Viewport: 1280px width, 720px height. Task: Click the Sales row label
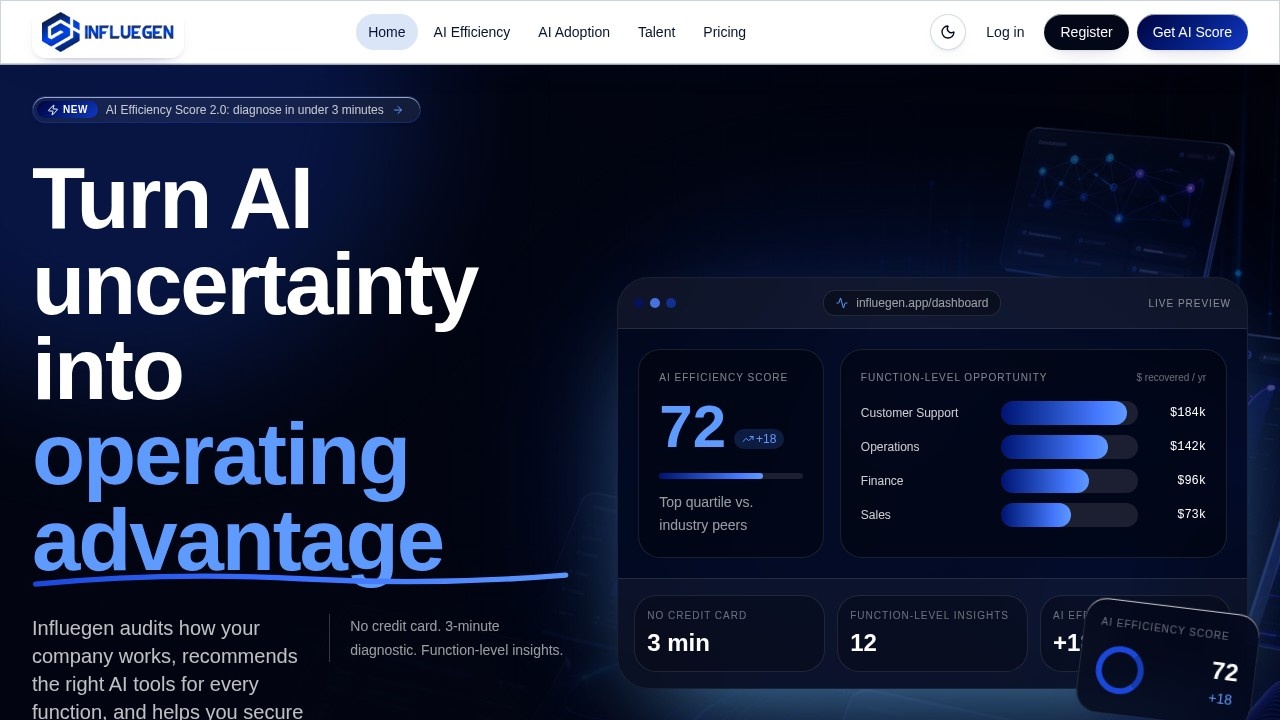pyautogui.click(x=876, y=515)
